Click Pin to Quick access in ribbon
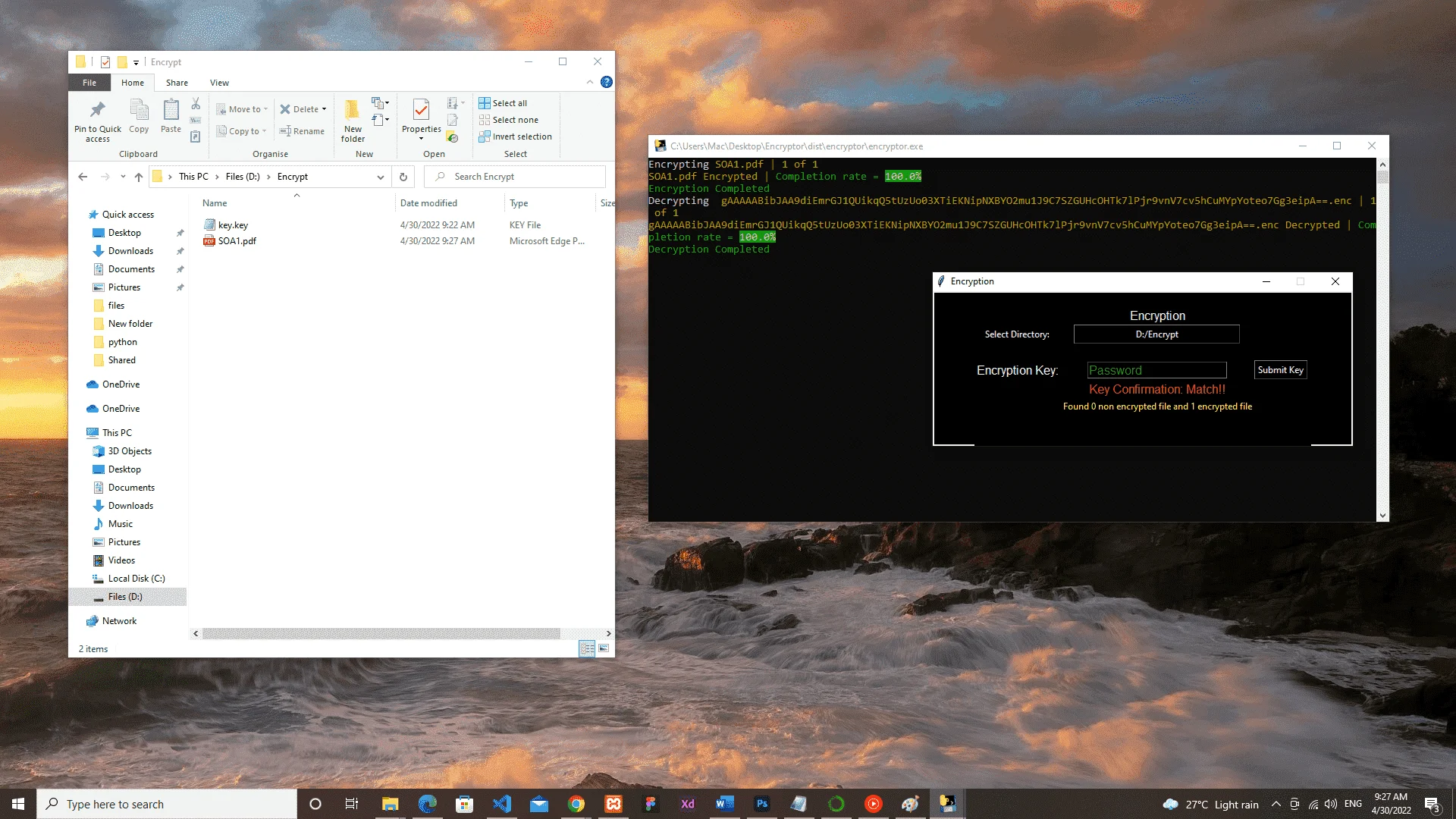The image size is (1456, 819). pyautogui.click(x=97, y=121)
